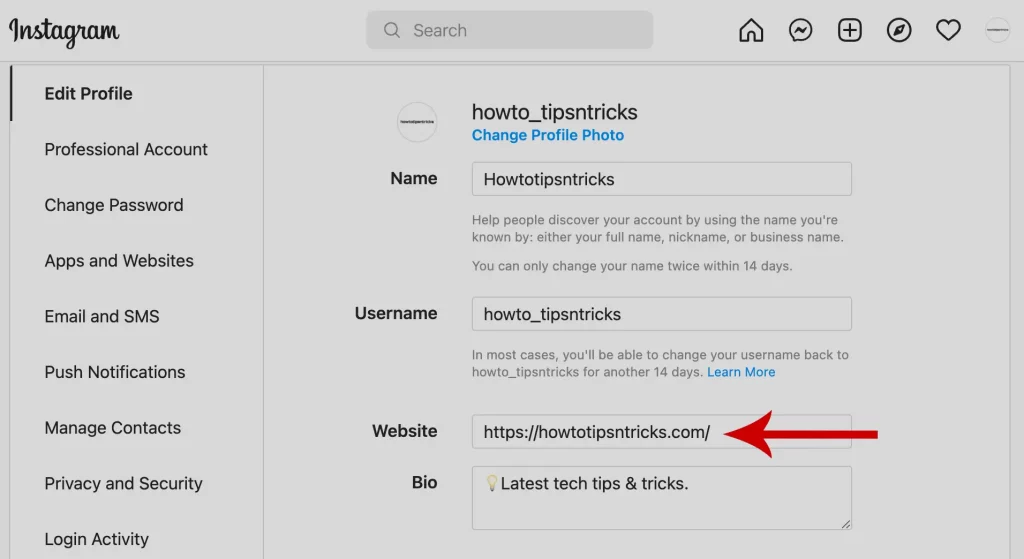The height and width of the screenshot is (559, 1024).
Task: Focus the Search input field
Action: tap(509, 30)
